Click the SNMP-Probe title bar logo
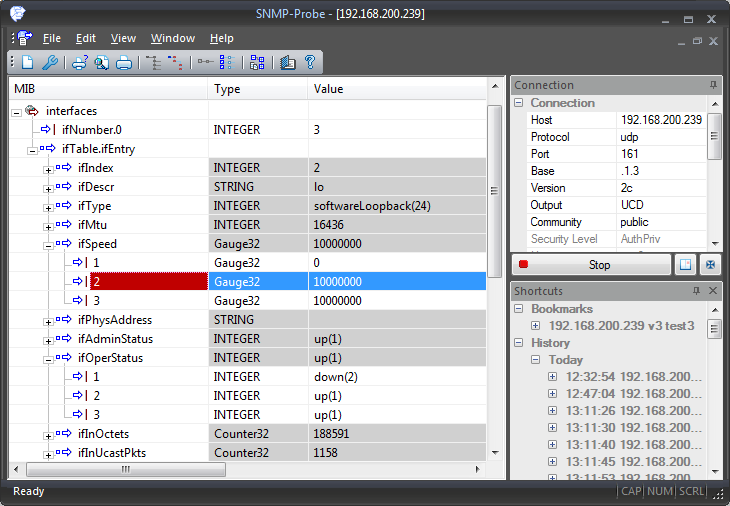The height and width of the screenshot is (506, 730). [x=17, y=13]
